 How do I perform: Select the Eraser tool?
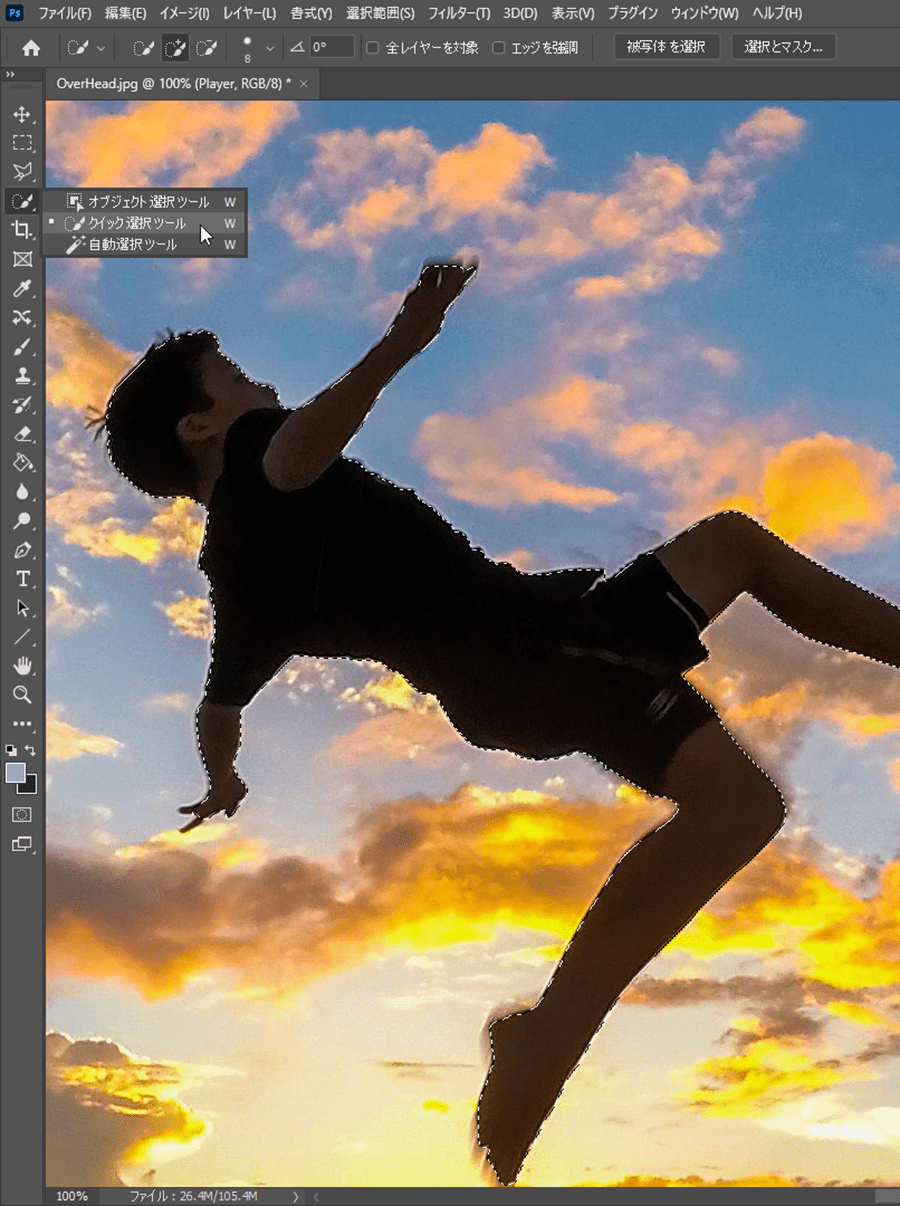[22, 434]
